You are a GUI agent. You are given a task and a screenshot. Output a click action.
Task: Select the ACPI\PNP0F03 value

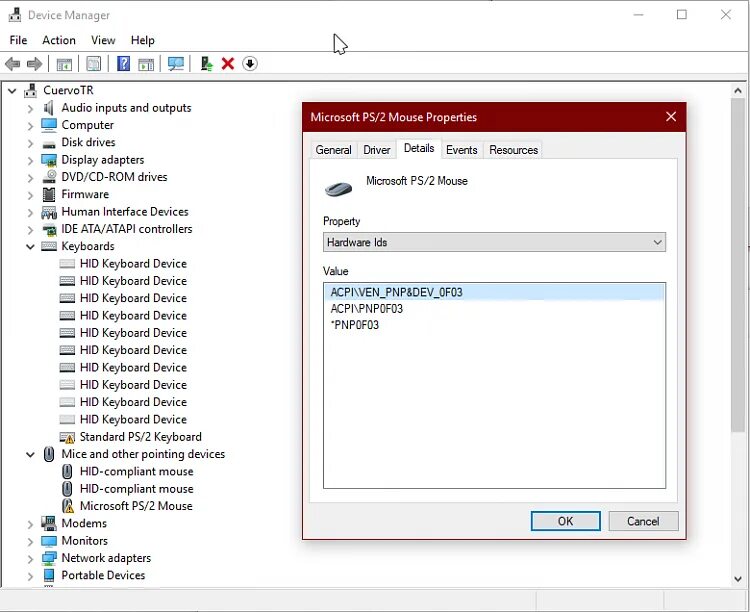(367, 309)
